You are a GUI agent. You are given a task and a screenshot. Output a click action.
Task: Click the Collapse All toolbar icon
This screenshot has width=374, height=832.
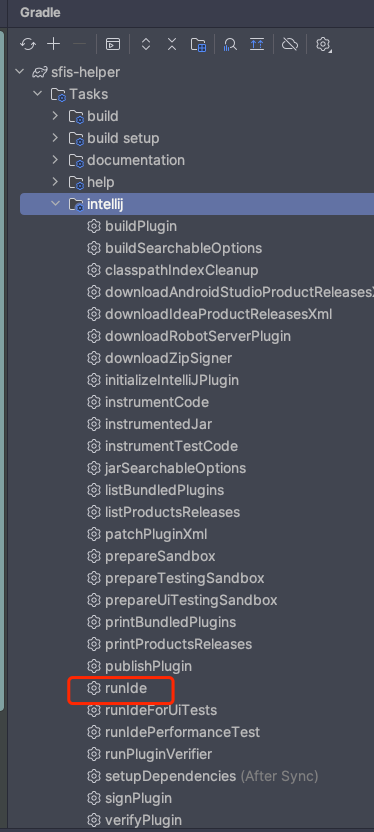(172, 44)
